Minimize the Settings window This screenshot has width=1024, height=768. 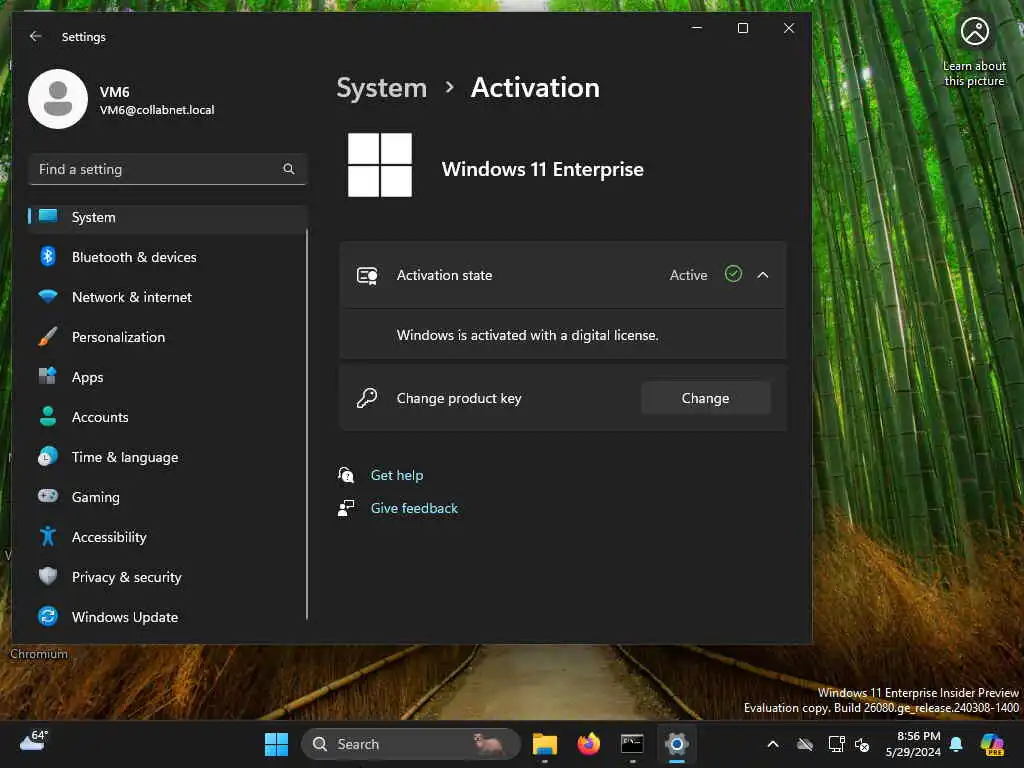coord(697,28)
